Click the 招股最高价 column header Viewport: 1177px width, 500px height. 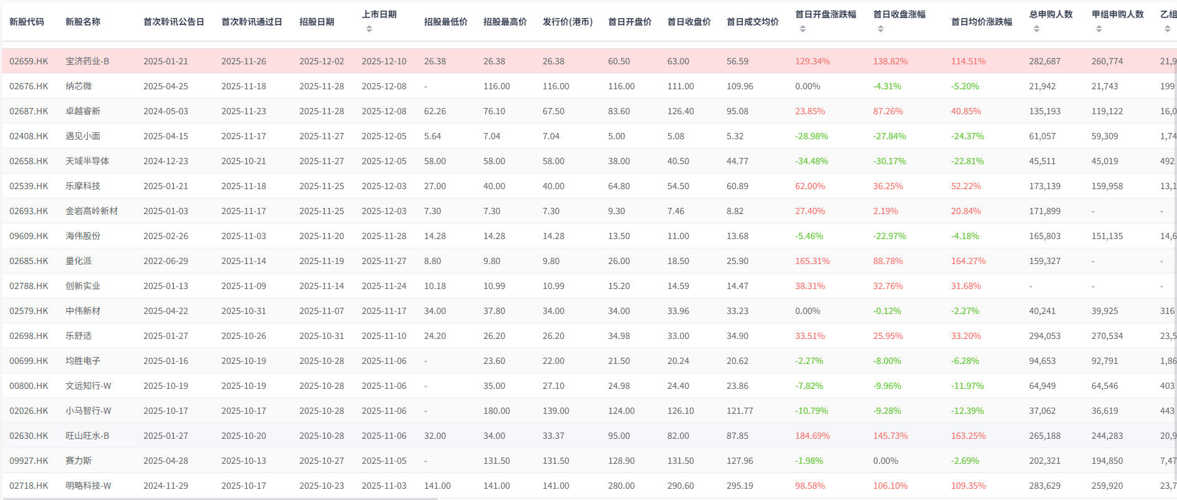pos(505,23)
